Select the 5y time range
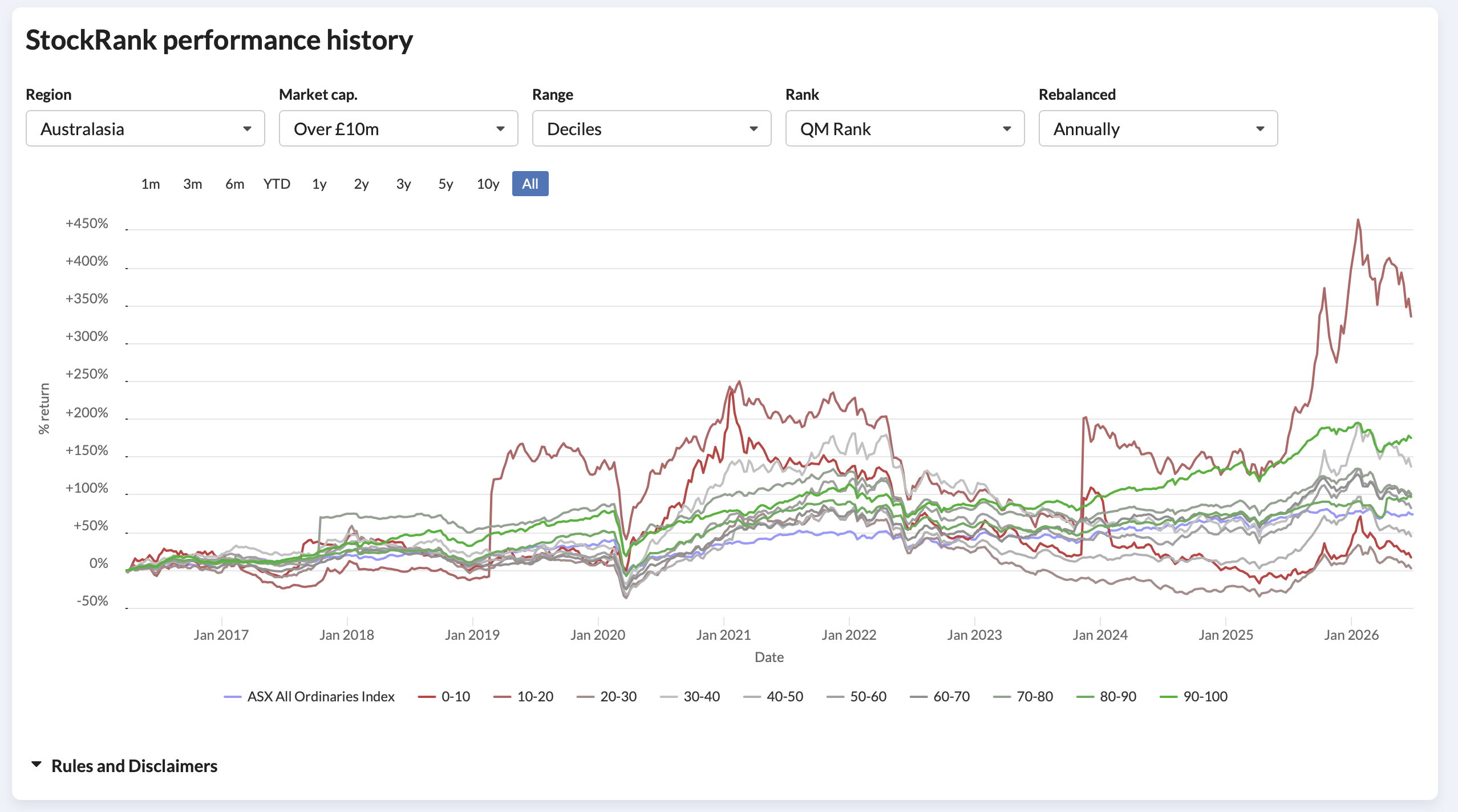 pyautogui.click(x=445, y=184)
